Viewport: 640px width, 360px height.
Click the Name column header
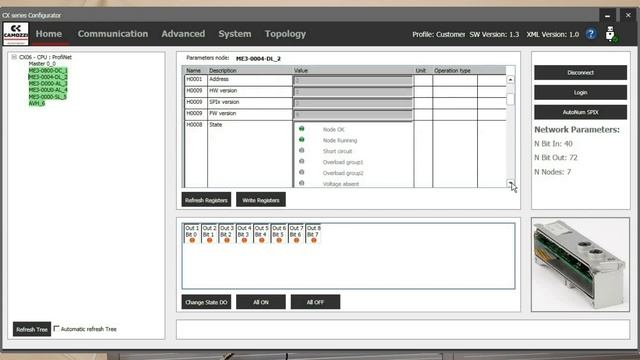point(193,71)
